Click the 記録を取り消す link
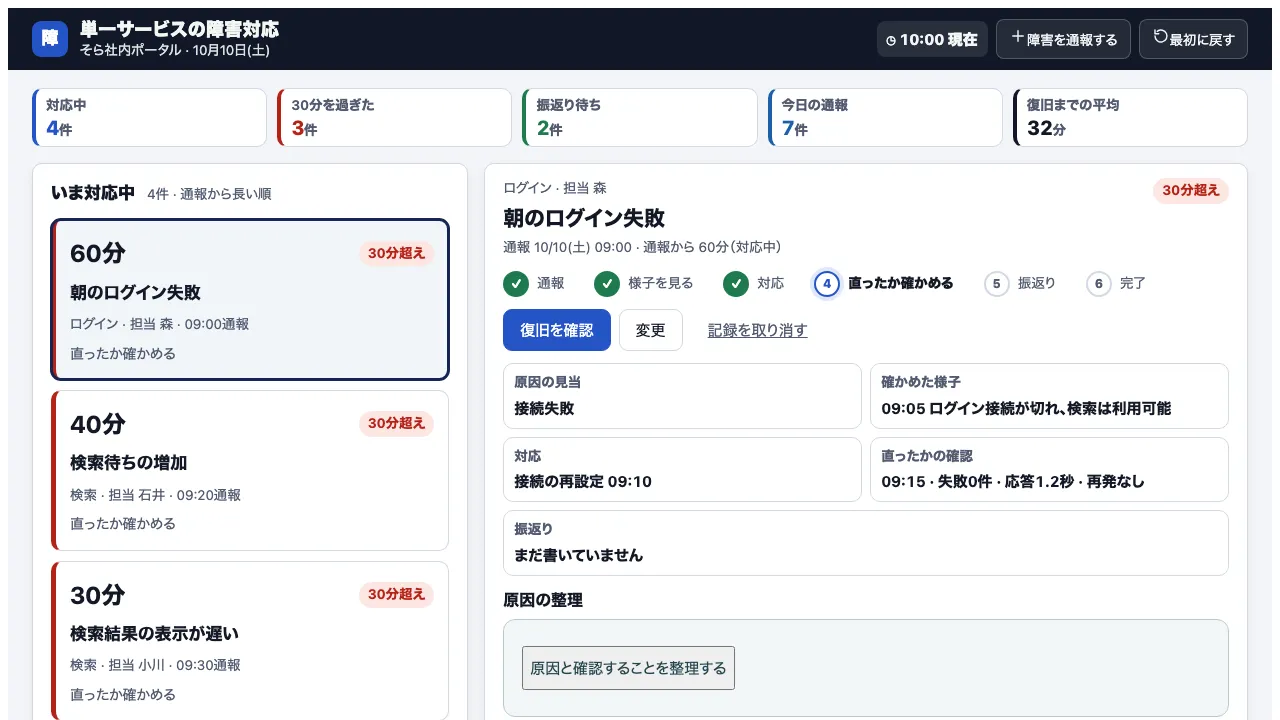This screenshot has height=720, width=1280. coord(758,330)
